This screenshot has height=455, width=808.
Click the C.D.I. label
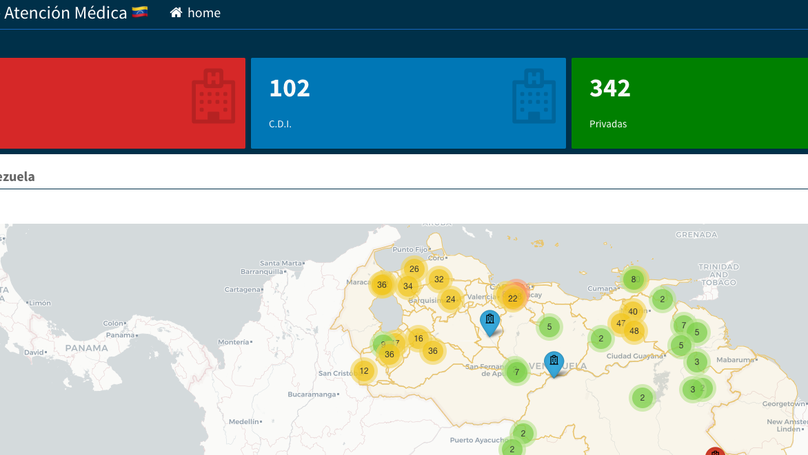[280, 124]
